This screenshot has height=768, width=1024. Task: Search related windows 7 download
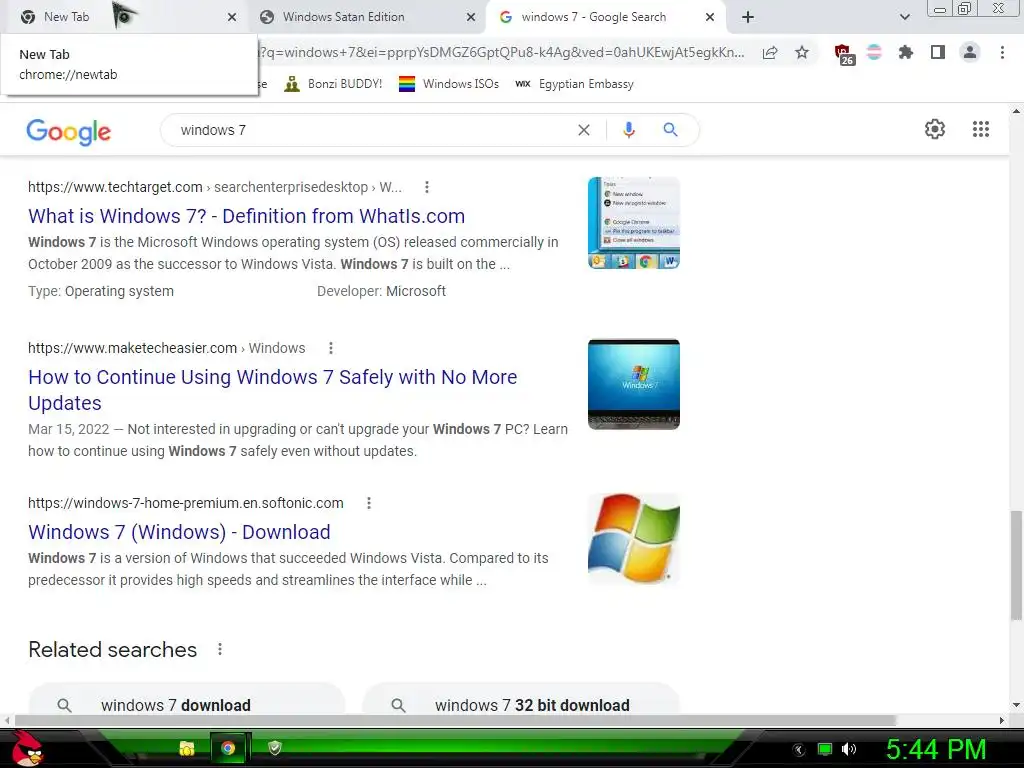point(186,699)
